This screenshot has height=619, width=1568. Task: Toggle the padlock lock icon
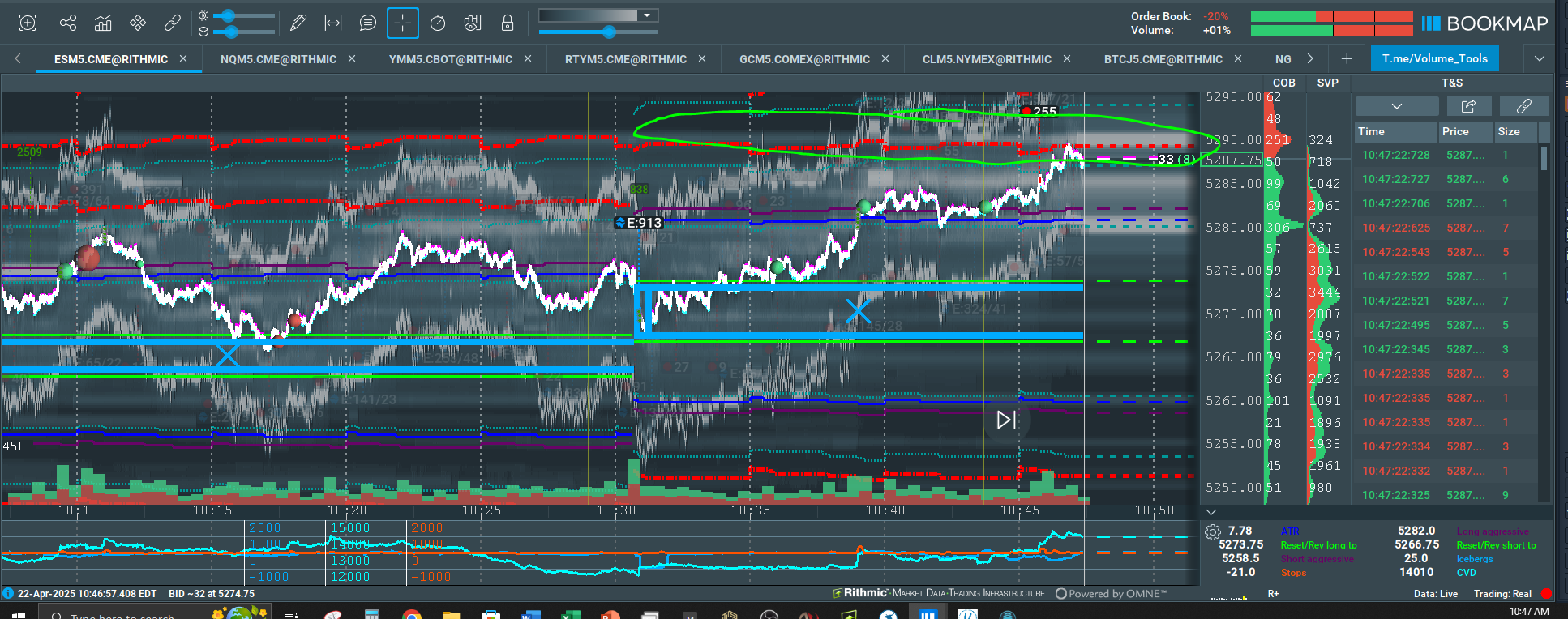(508, 23)
